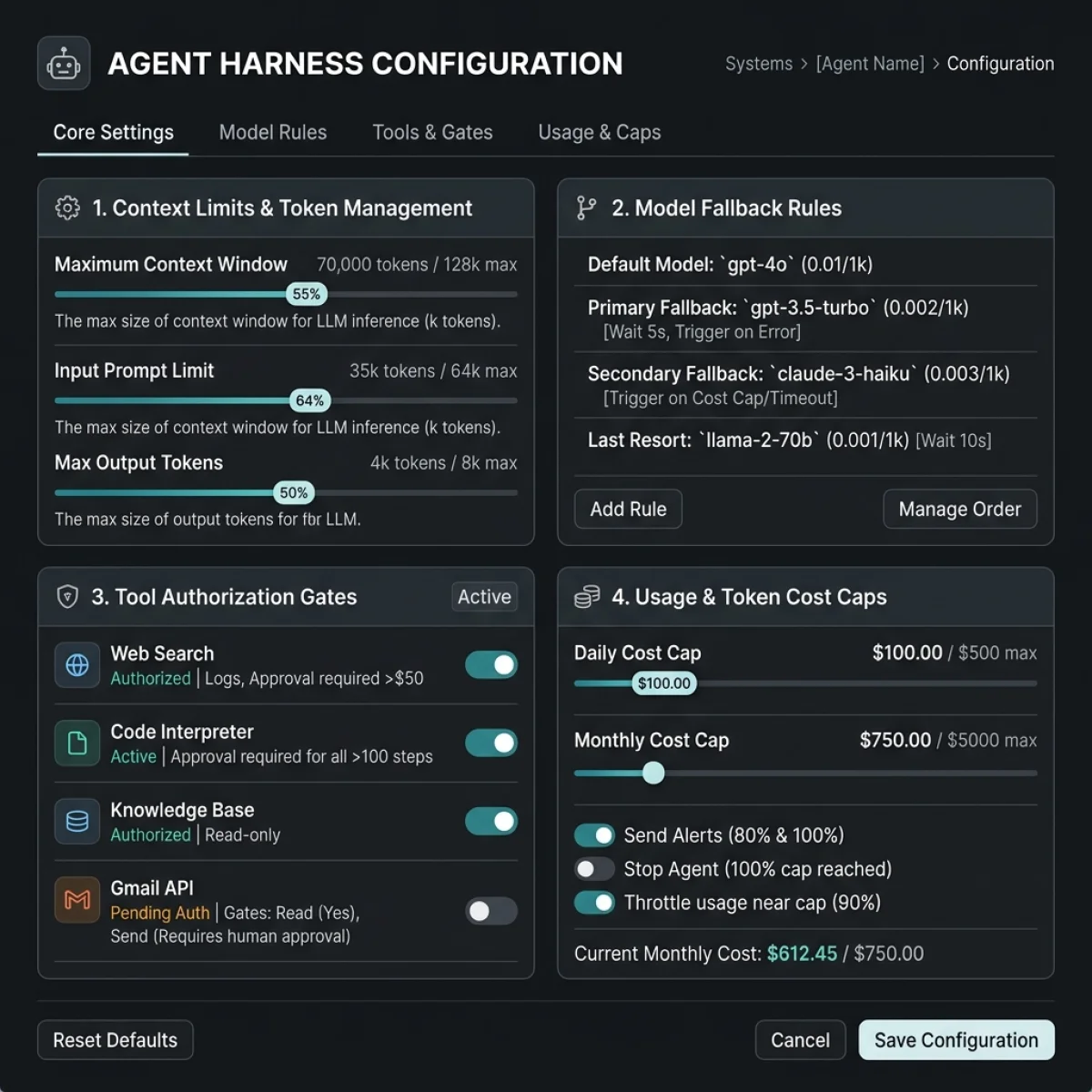Enable Stop Agent at 100% cap toggle
Screen dimensions: 1092x1092
(x=594, y=869)
